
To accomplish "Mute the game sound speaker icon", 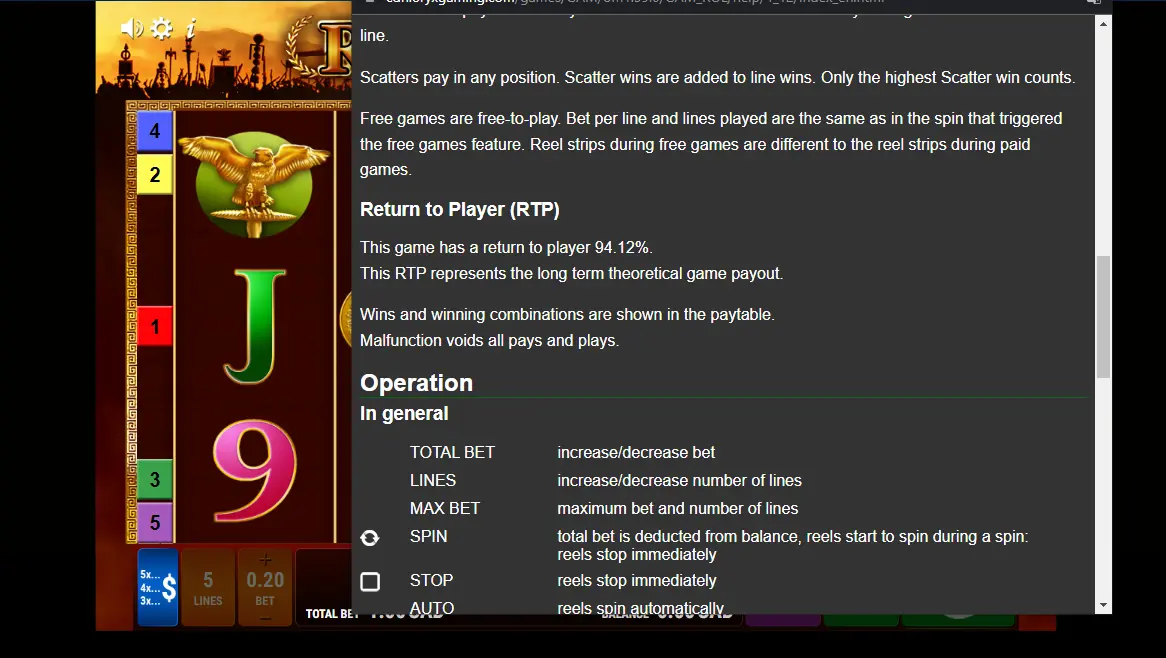I will [132, 28].
